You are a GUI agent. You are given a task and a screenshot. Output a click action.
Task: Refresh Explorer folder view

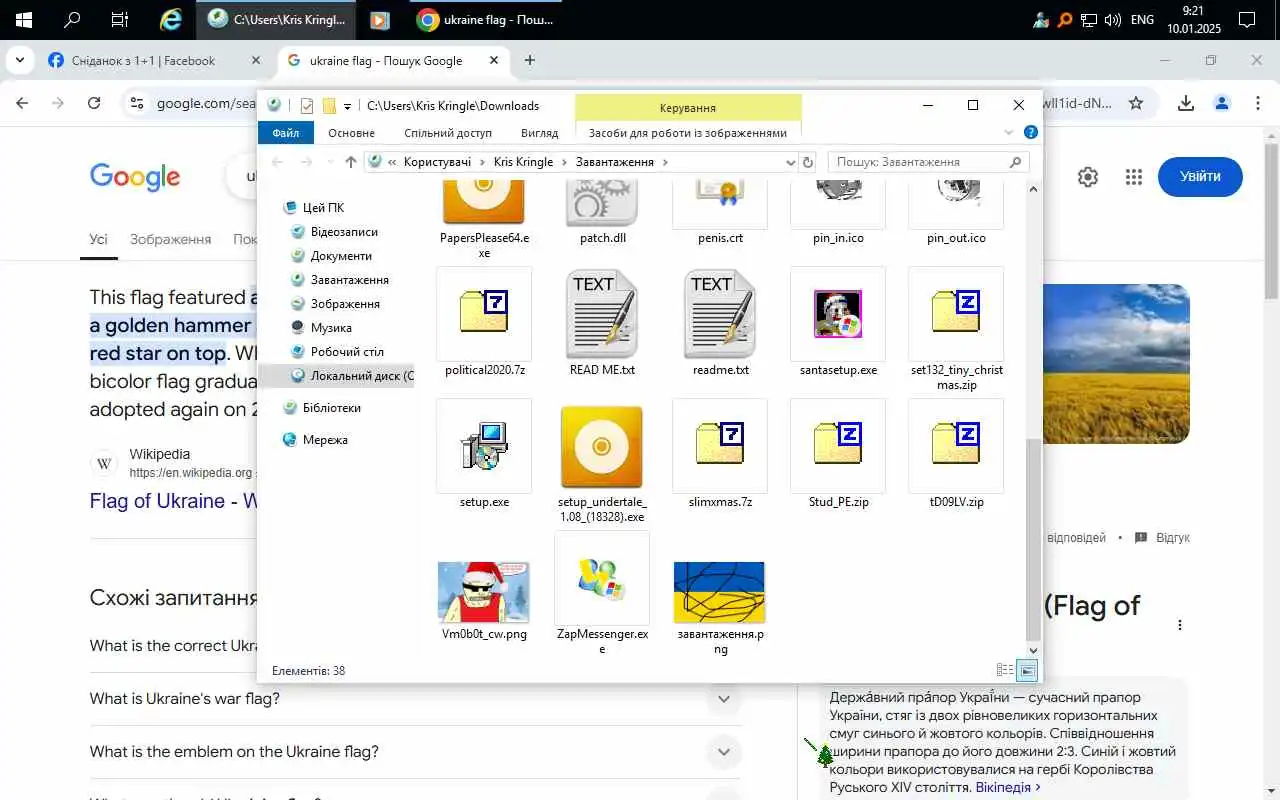coord(808,162)
